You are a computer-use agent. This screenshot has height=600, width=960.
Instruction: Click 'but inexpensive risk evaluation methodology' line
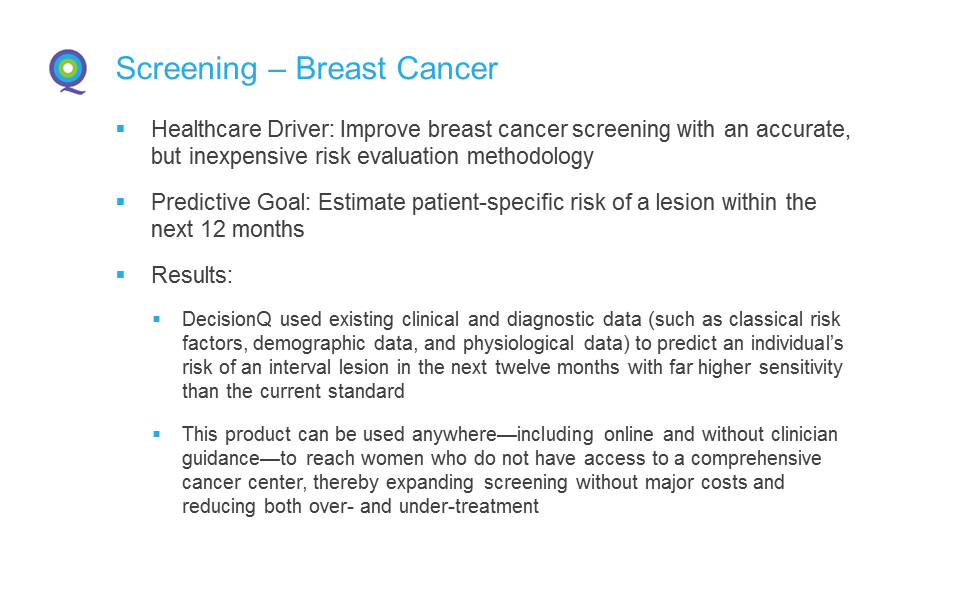372,156
